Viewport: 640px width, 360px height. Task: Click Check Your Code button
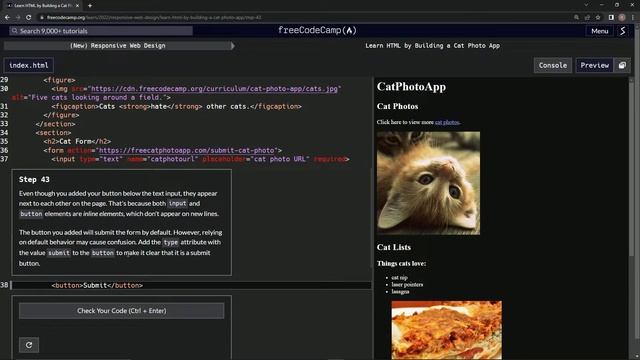[x=121, y=311]
